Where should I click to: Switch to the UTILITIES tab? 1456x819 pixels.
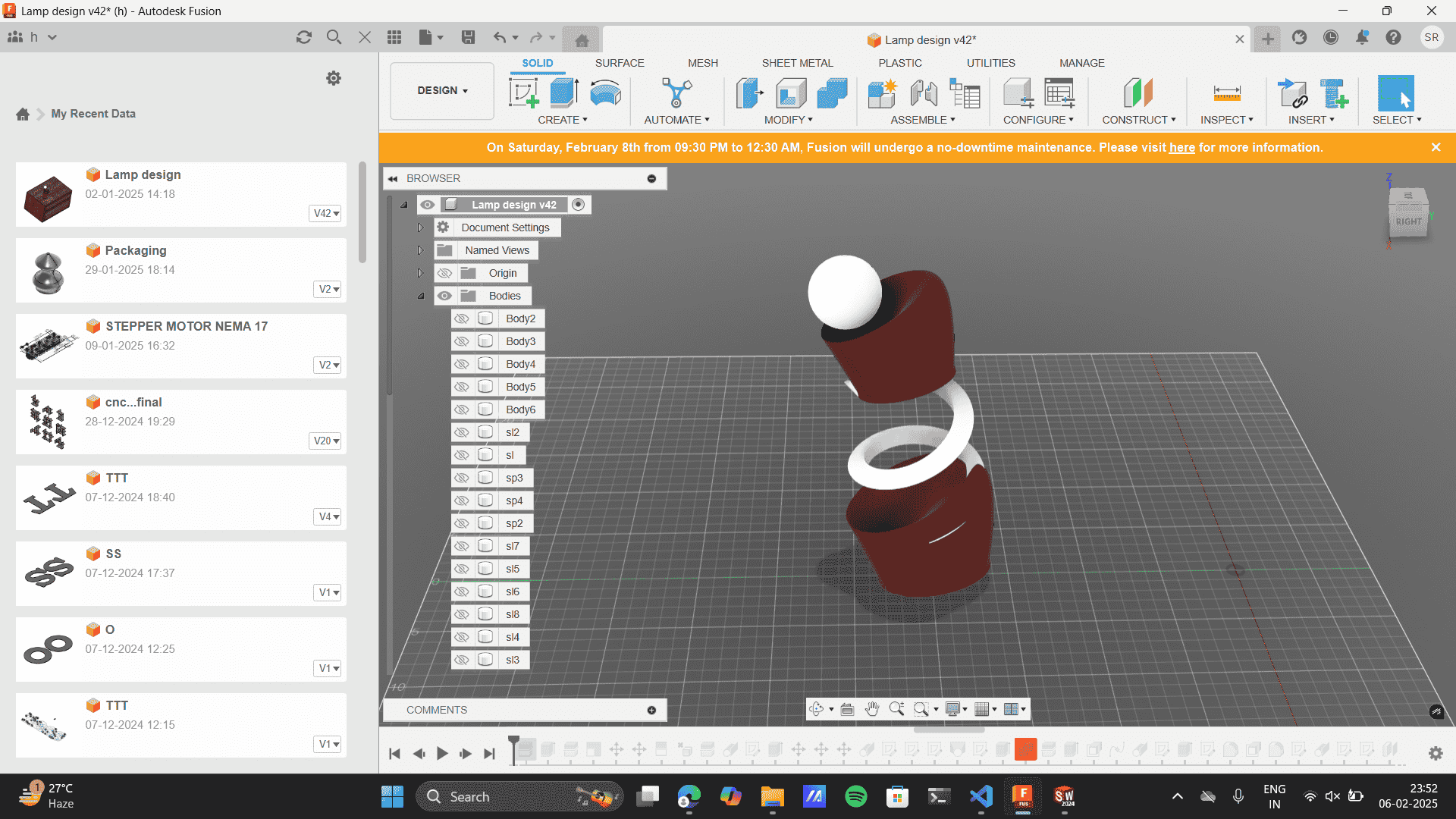click(x=990, y=63)
